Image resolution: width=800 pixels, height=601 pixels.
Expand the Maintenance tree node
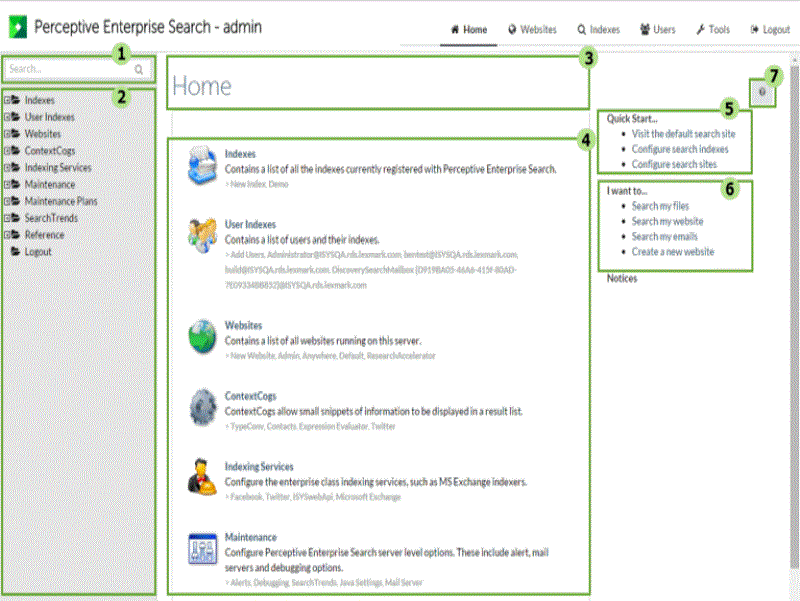pyautogui.click(x=7, y=184)
